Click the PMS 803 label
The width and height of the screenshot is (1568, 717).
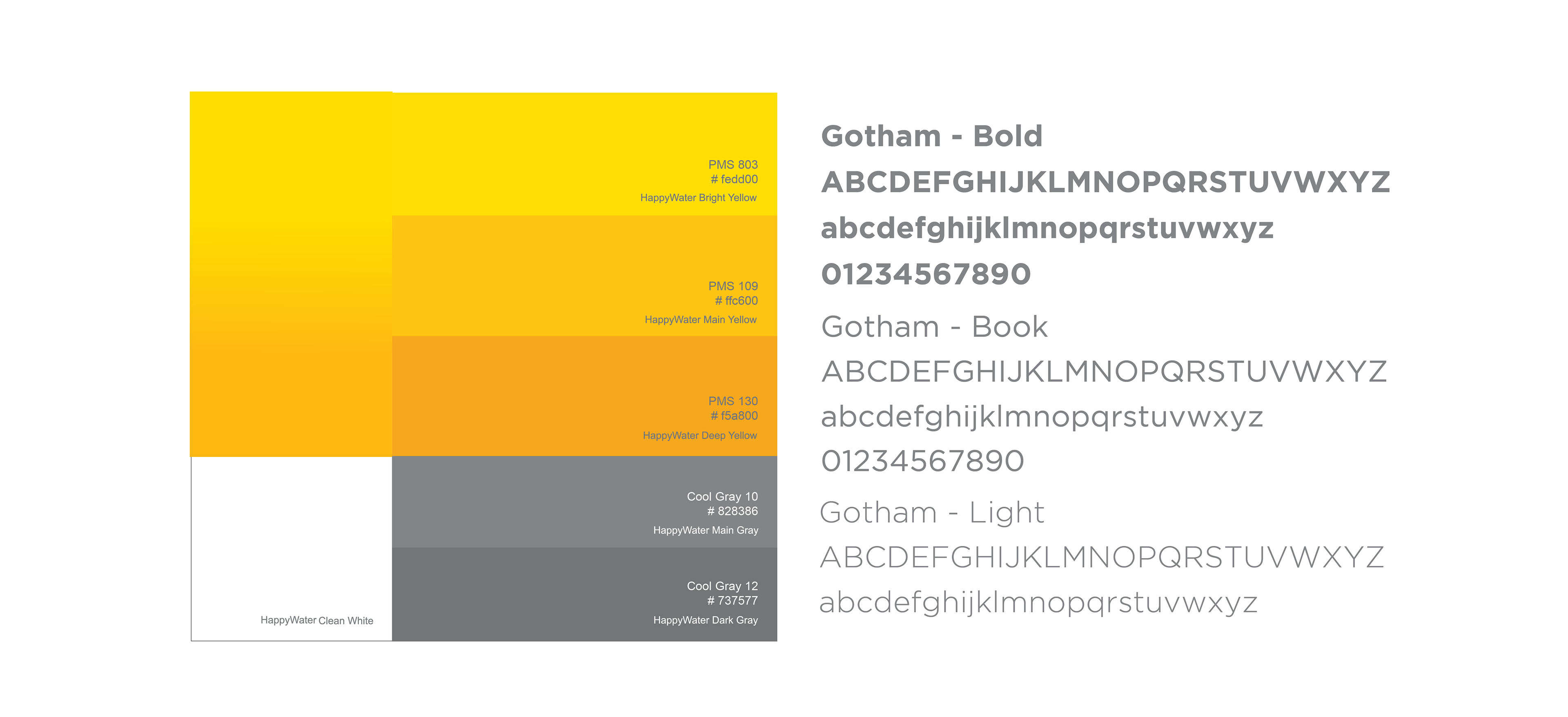click(733, 165)
